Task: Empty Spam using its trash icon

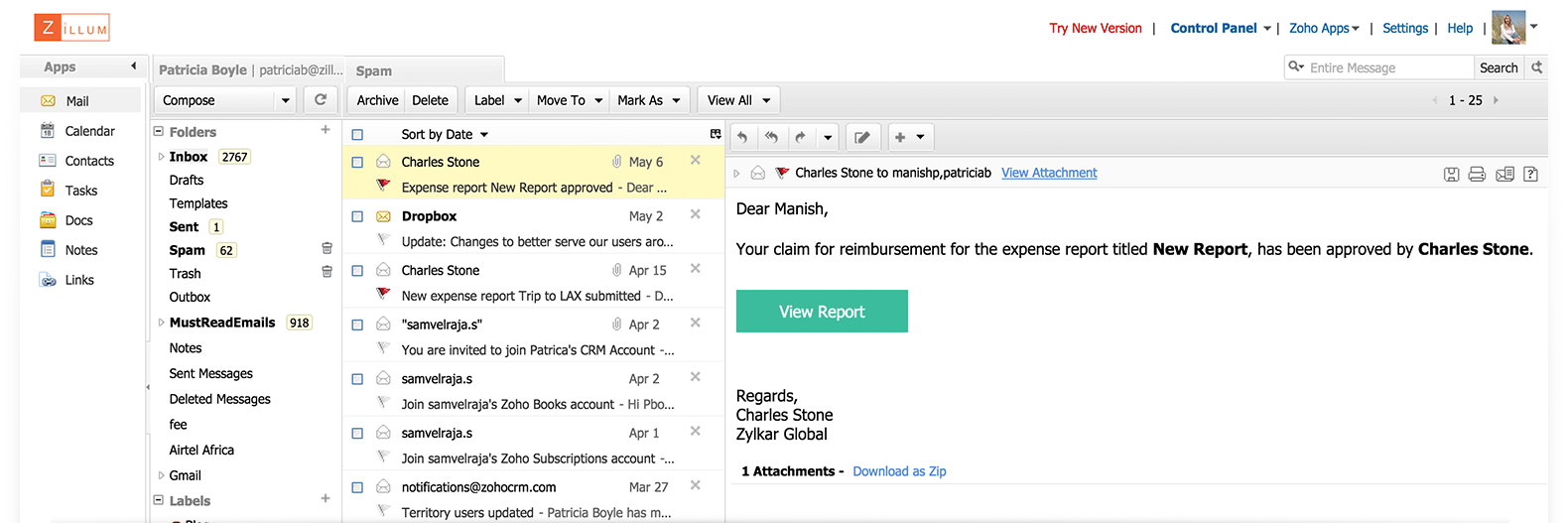Action: [327, 248]
